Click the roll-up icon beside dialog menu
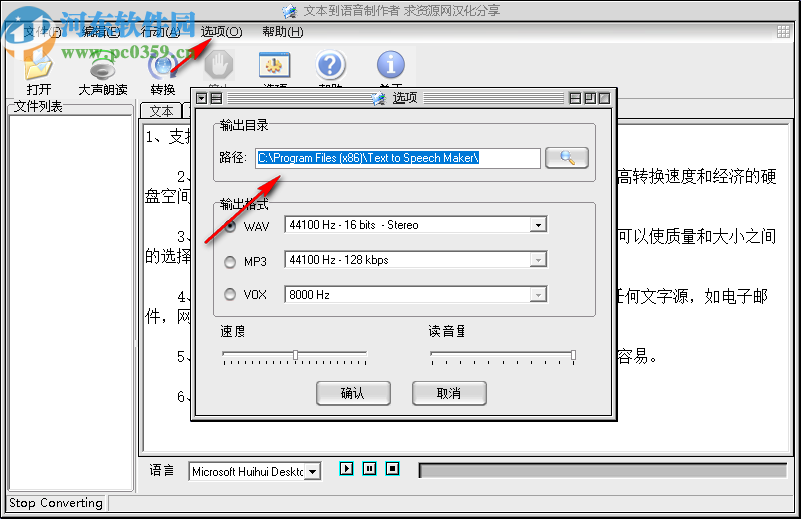 click(x=216, y=98)
